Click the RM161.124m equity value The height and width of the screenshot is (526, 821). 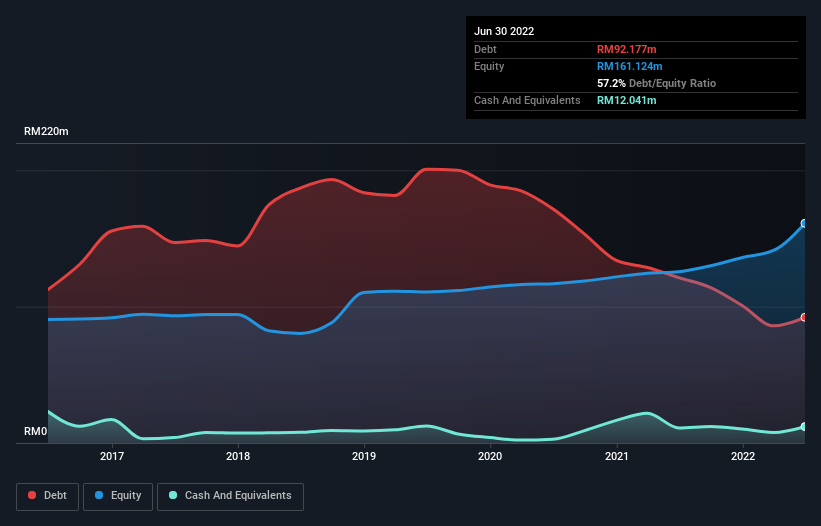coord(630,66)
